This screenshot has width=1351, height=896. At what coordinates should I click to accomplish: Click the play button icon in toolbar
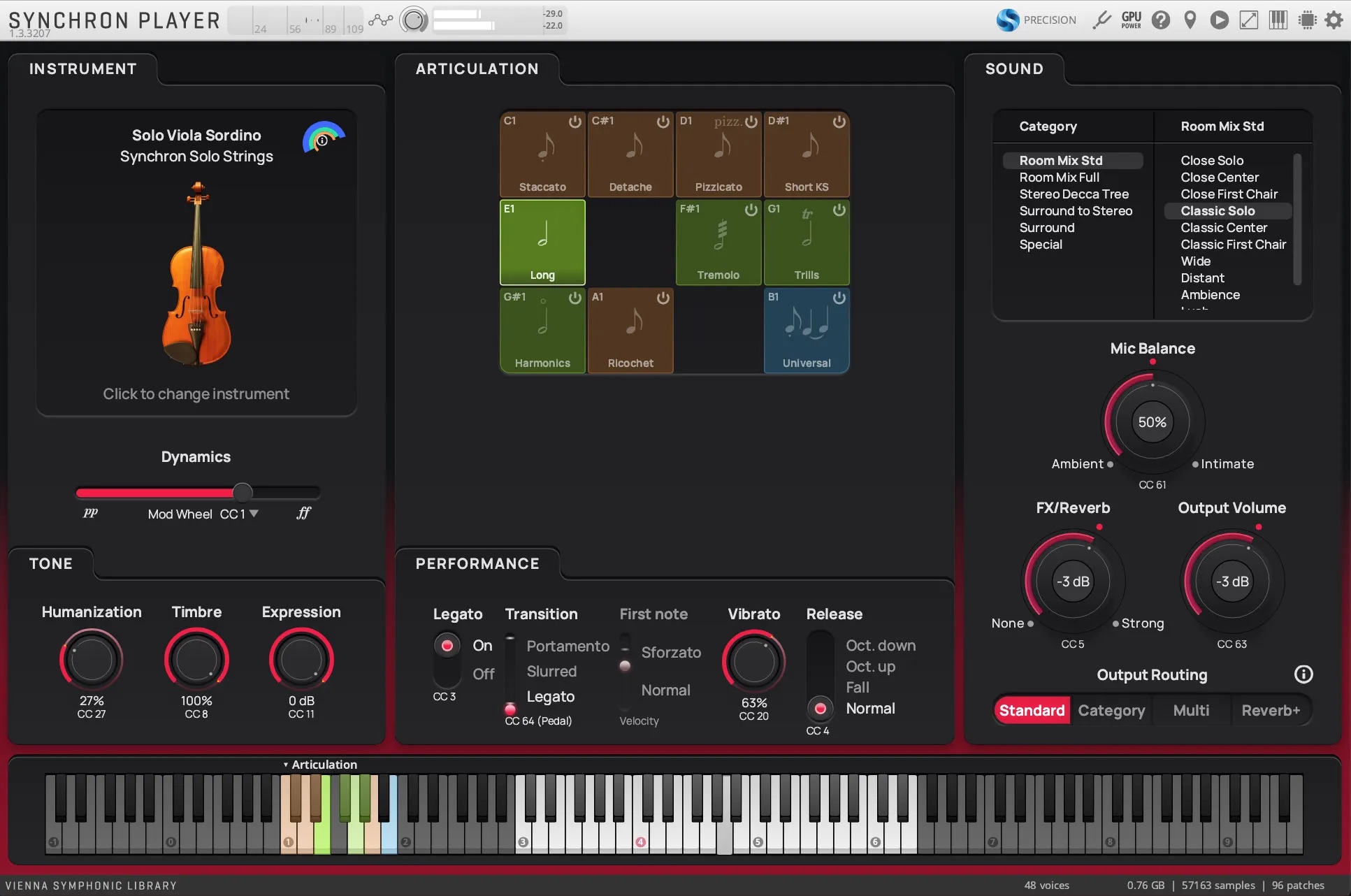(x=1220, y=20)
